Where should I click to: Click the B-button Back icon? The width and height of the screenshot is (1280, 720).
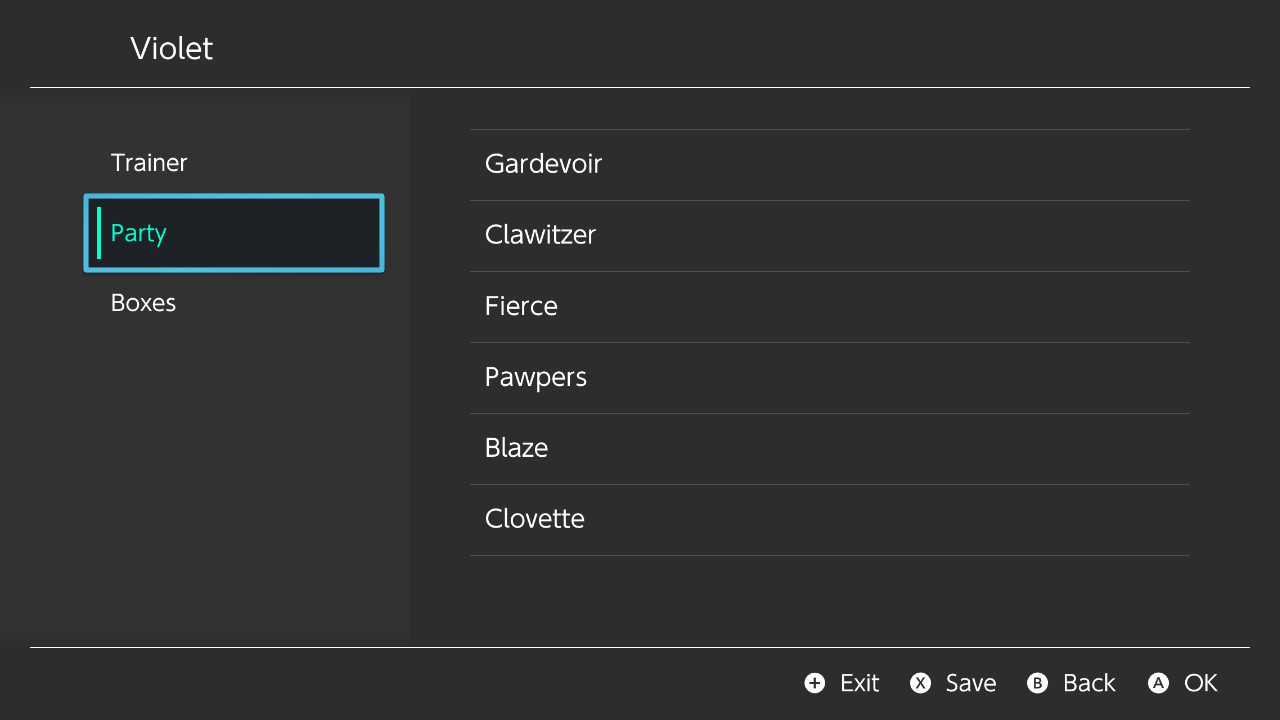[x=1037, y=683]
